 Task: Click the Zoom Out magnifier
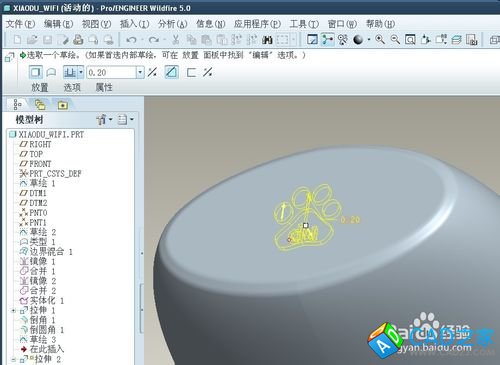point(395,40)
